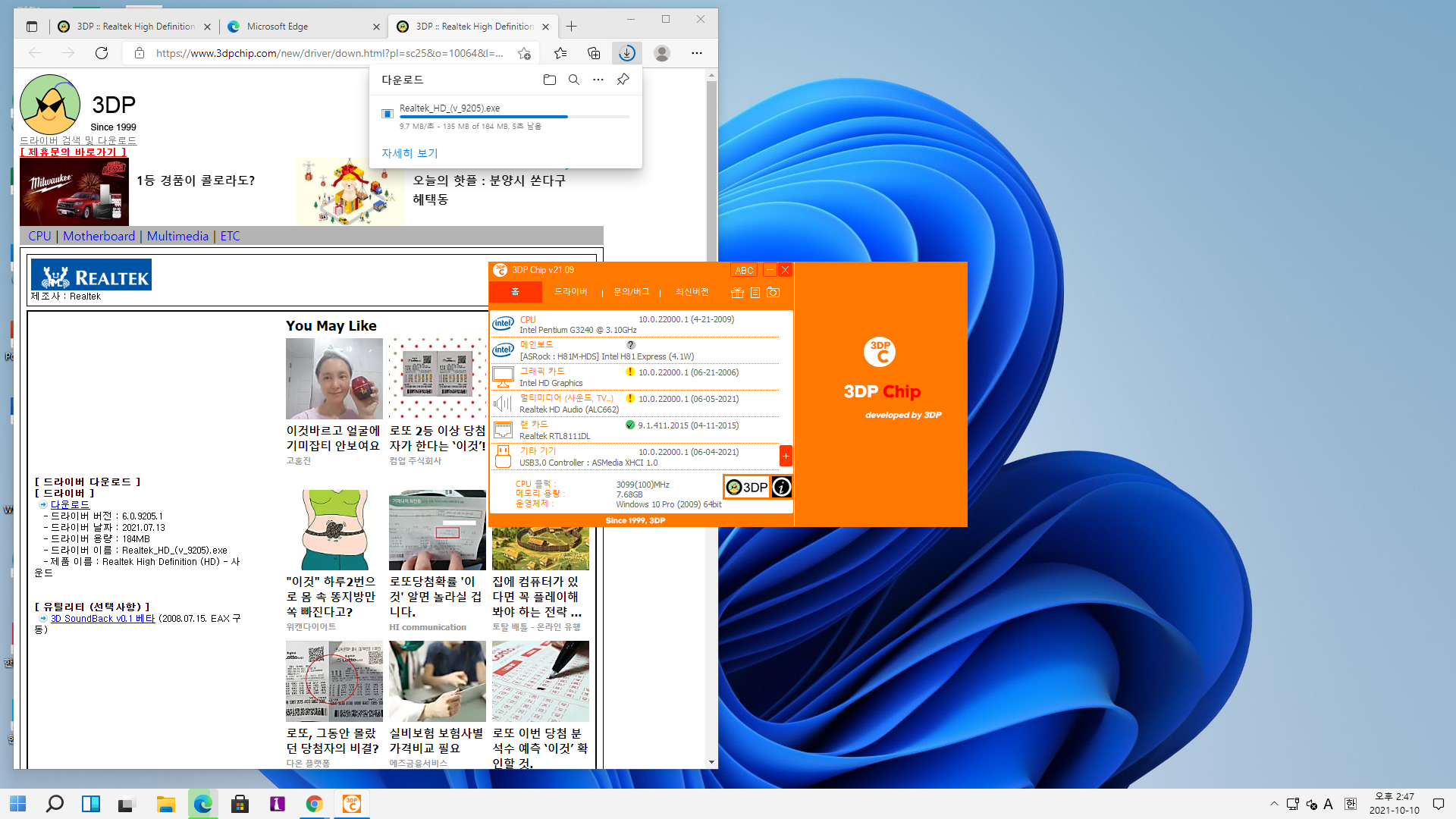Click the 3DP mascot logo on the page

tap(50, 105)
